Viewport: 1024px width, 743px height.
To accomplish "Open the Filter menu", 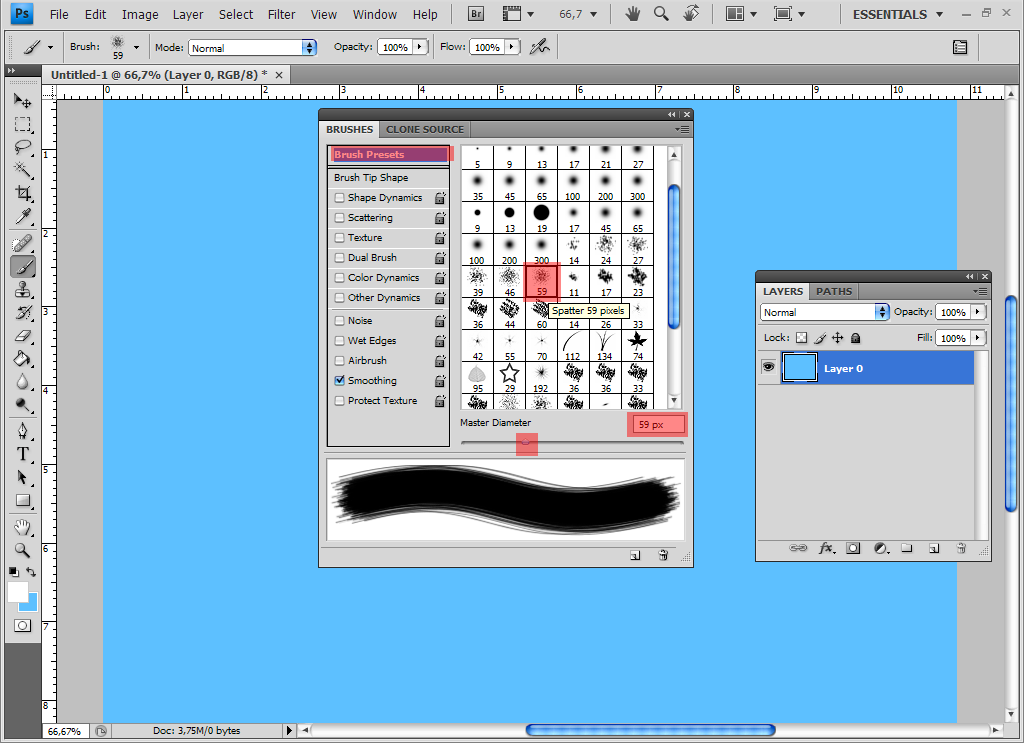I will pos(281,14).
